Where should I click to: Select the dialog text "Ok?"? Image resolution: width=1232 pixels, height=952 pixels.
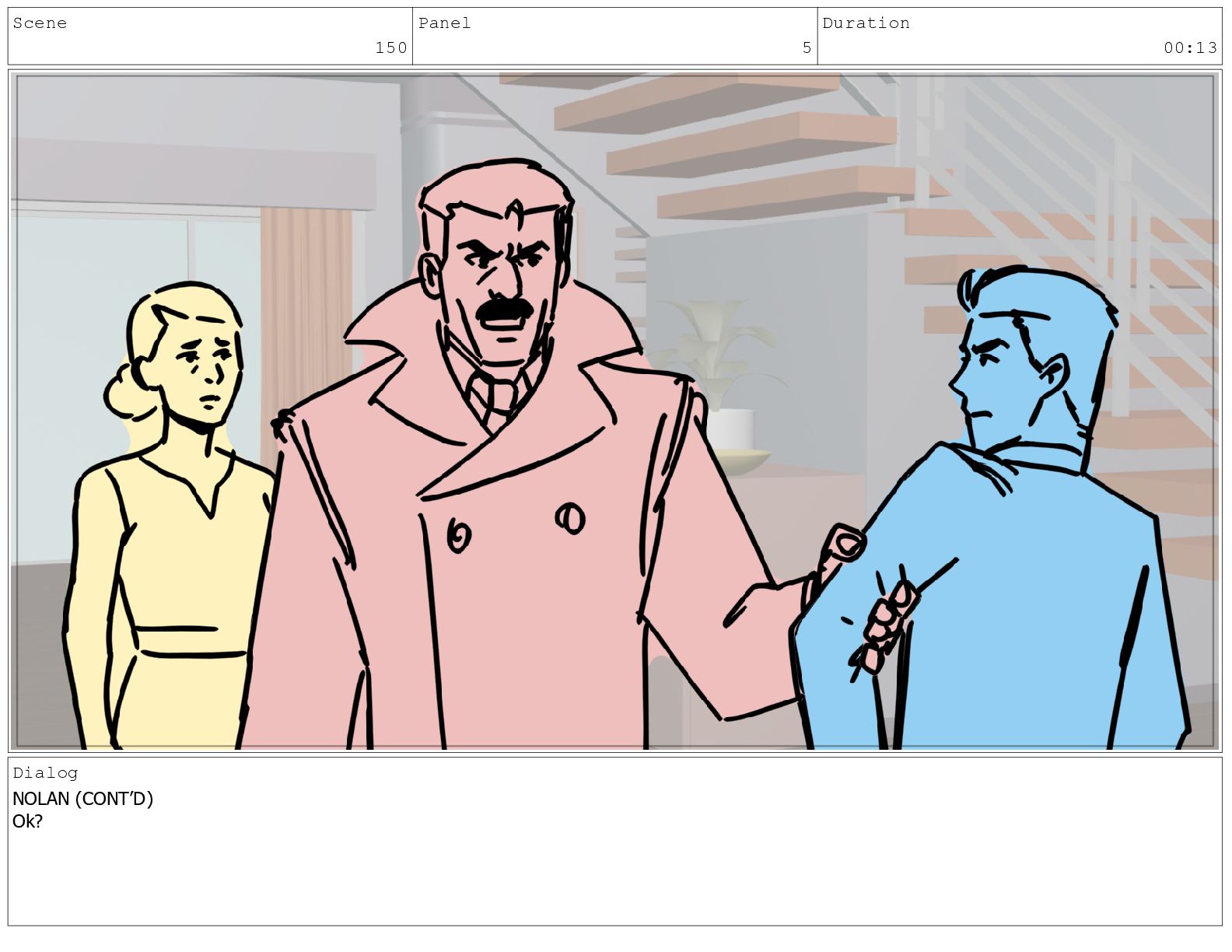coord(27,821)
